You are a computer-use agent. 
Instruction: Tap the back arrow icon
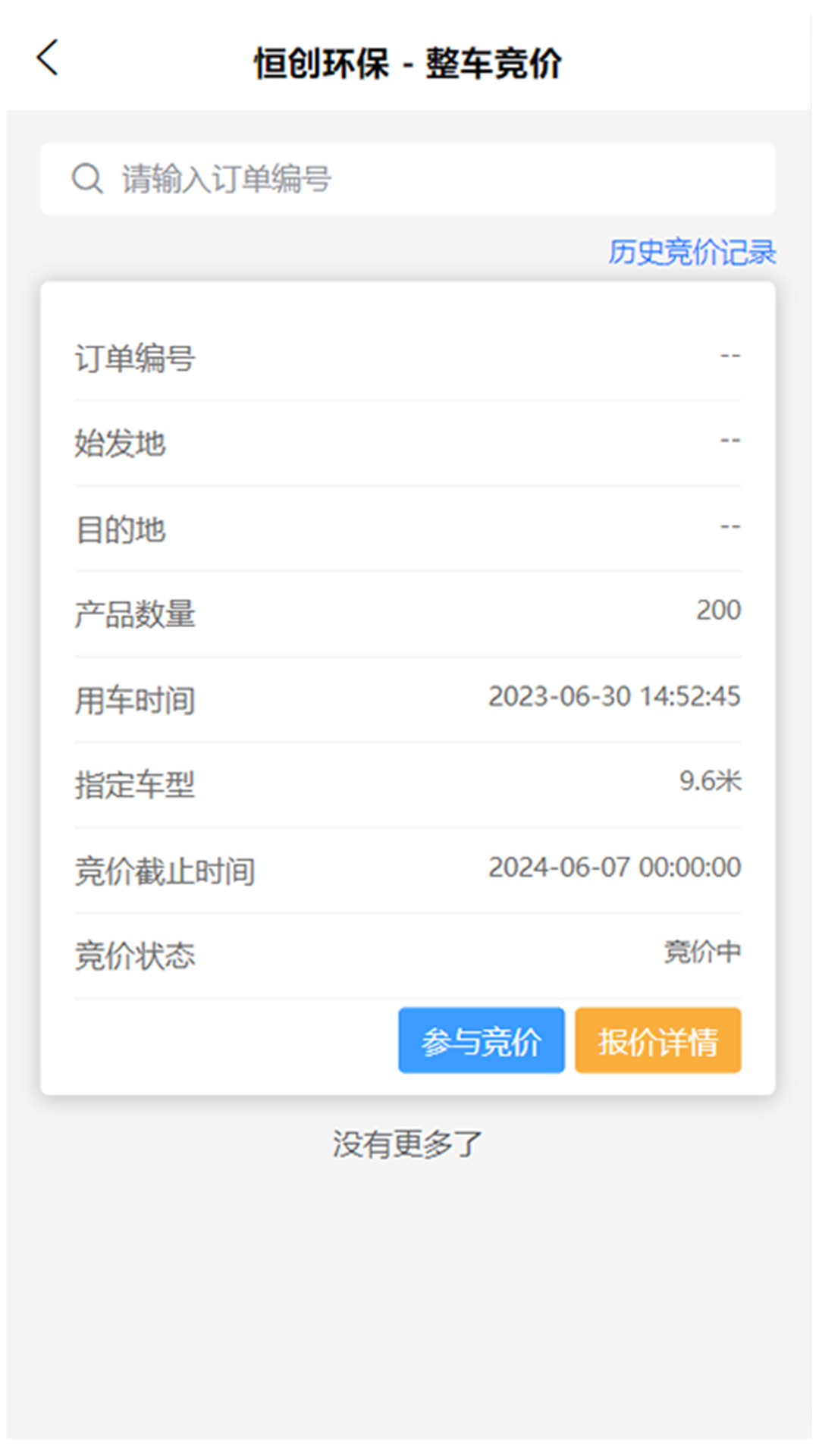click(47, 58)
